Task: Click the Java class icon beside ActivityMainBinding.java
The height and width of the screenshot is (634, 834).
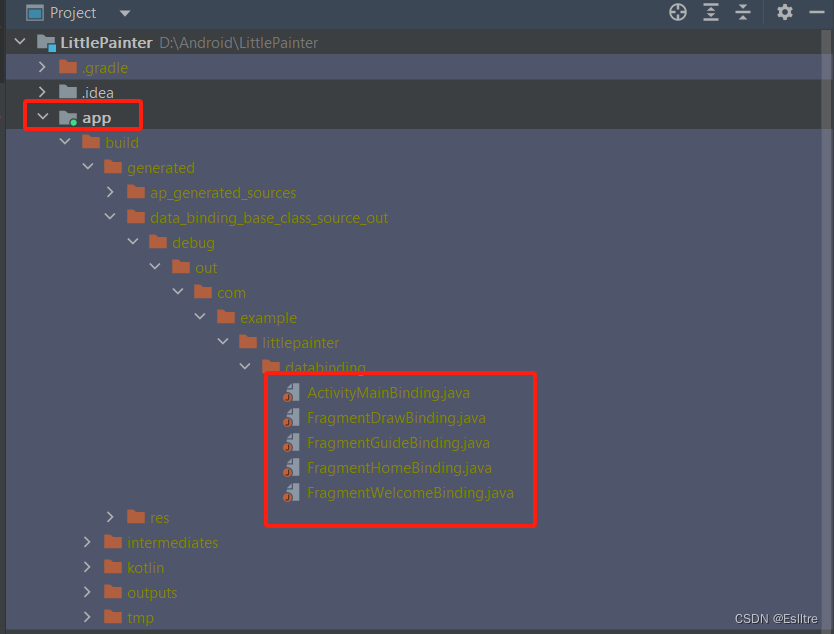Action: (x=290, y=392)
